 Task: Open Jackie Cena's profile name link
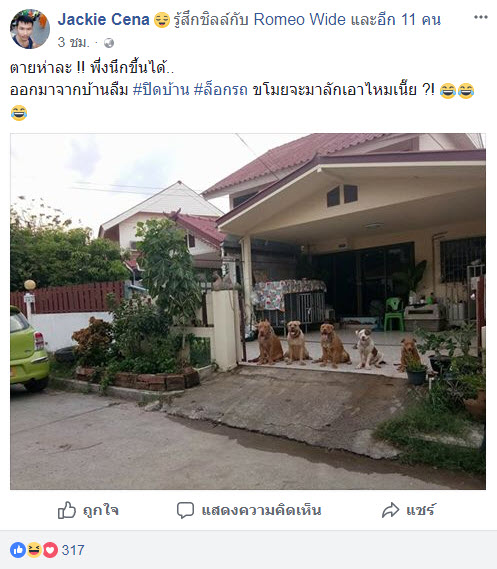[x=103, y=20]
